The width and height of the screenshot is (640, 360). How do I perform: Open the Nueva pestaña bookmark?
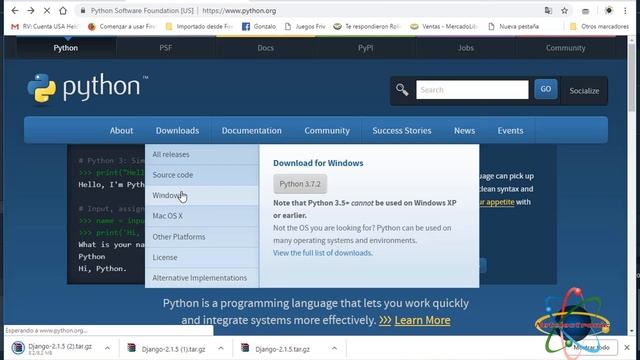pyautogui.click(x=513, y=27)
